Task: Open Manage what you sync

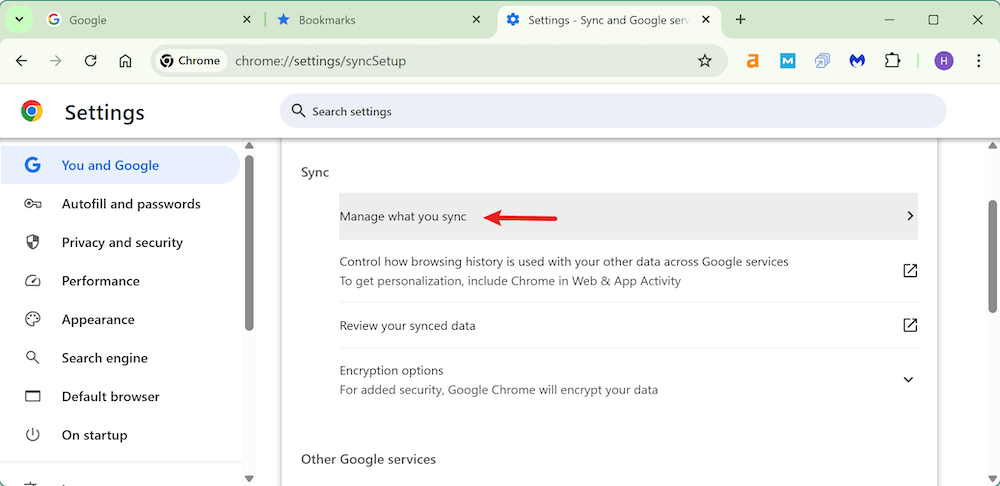Action: 628,216
